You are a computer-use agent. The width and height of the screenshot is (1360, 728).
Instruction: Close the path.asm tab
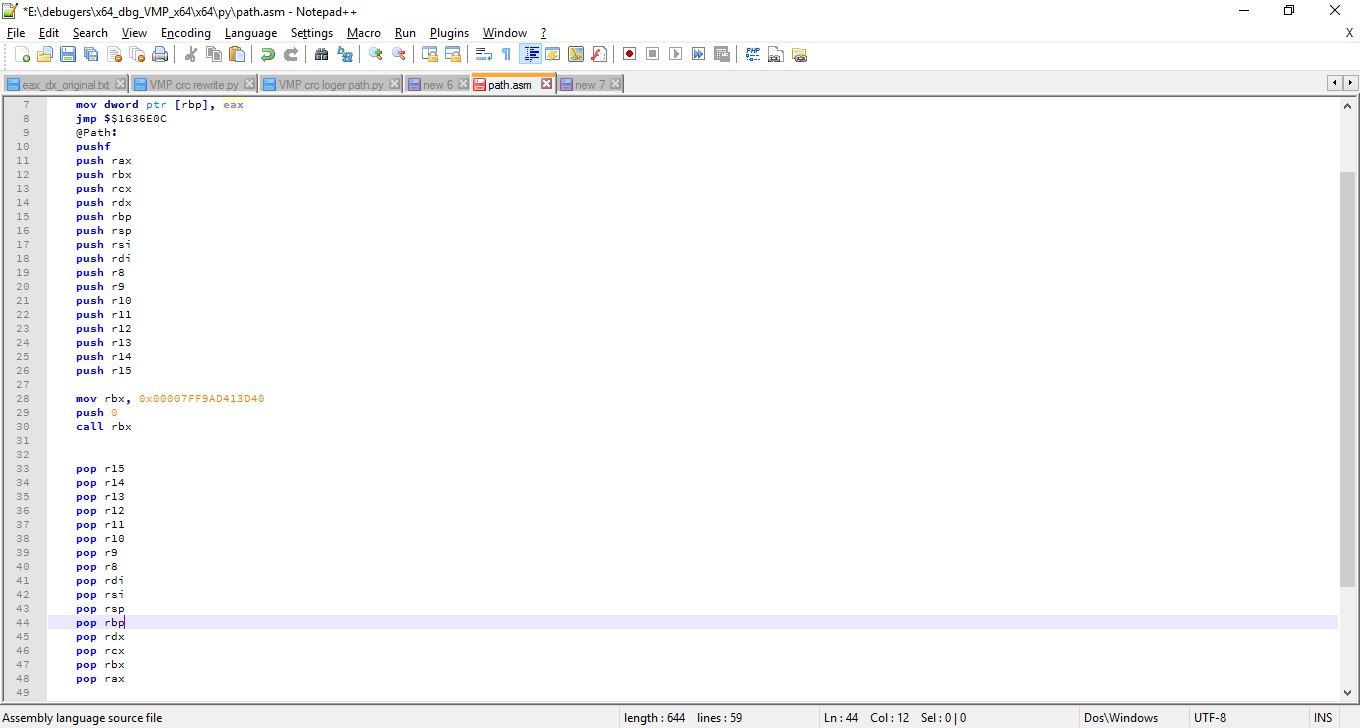(x=546, y=84)
